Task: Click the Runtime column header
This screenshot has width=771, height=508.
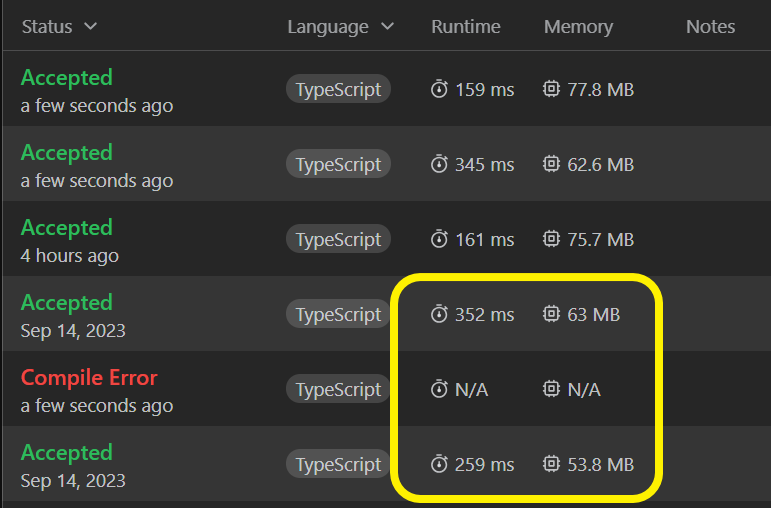Action: pyautogui.click(x=466, y=27)
